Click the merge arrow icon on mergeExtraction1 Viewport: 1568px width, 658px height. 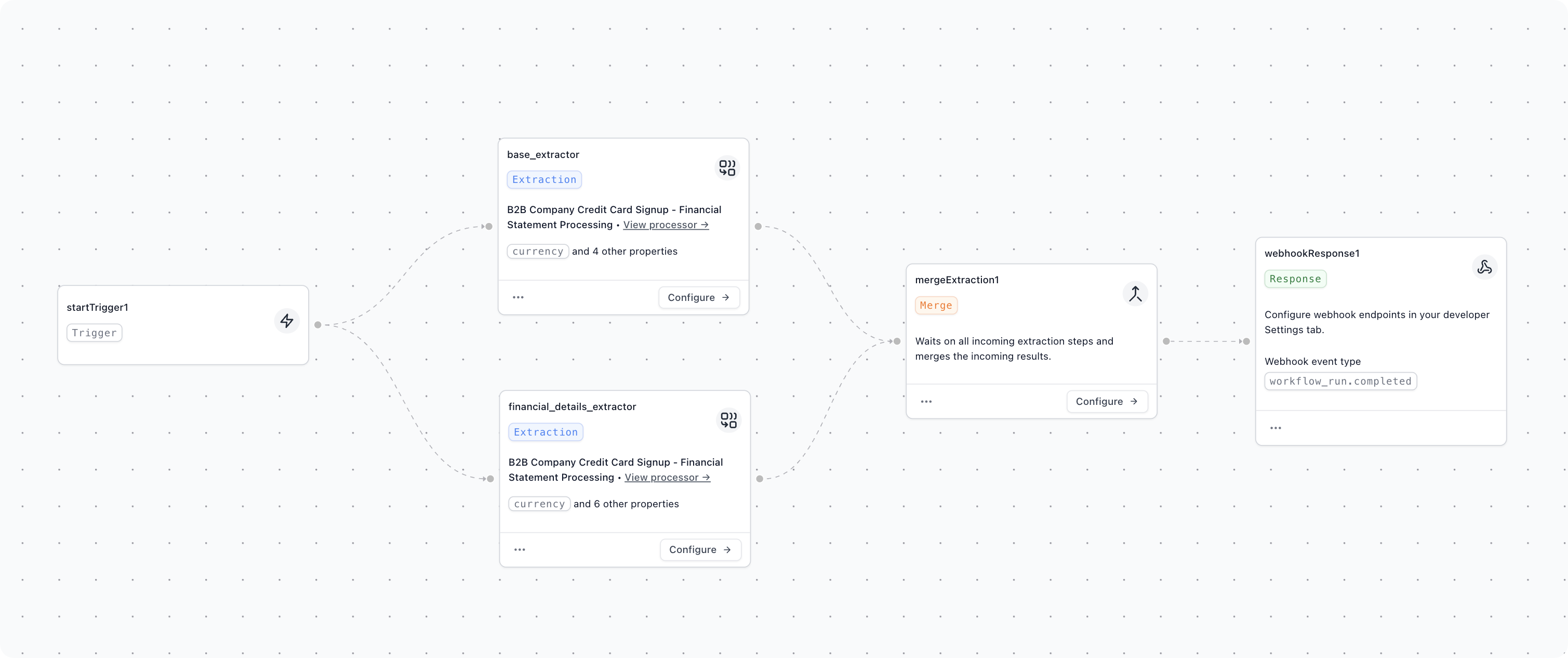(x=1135, y=294)
